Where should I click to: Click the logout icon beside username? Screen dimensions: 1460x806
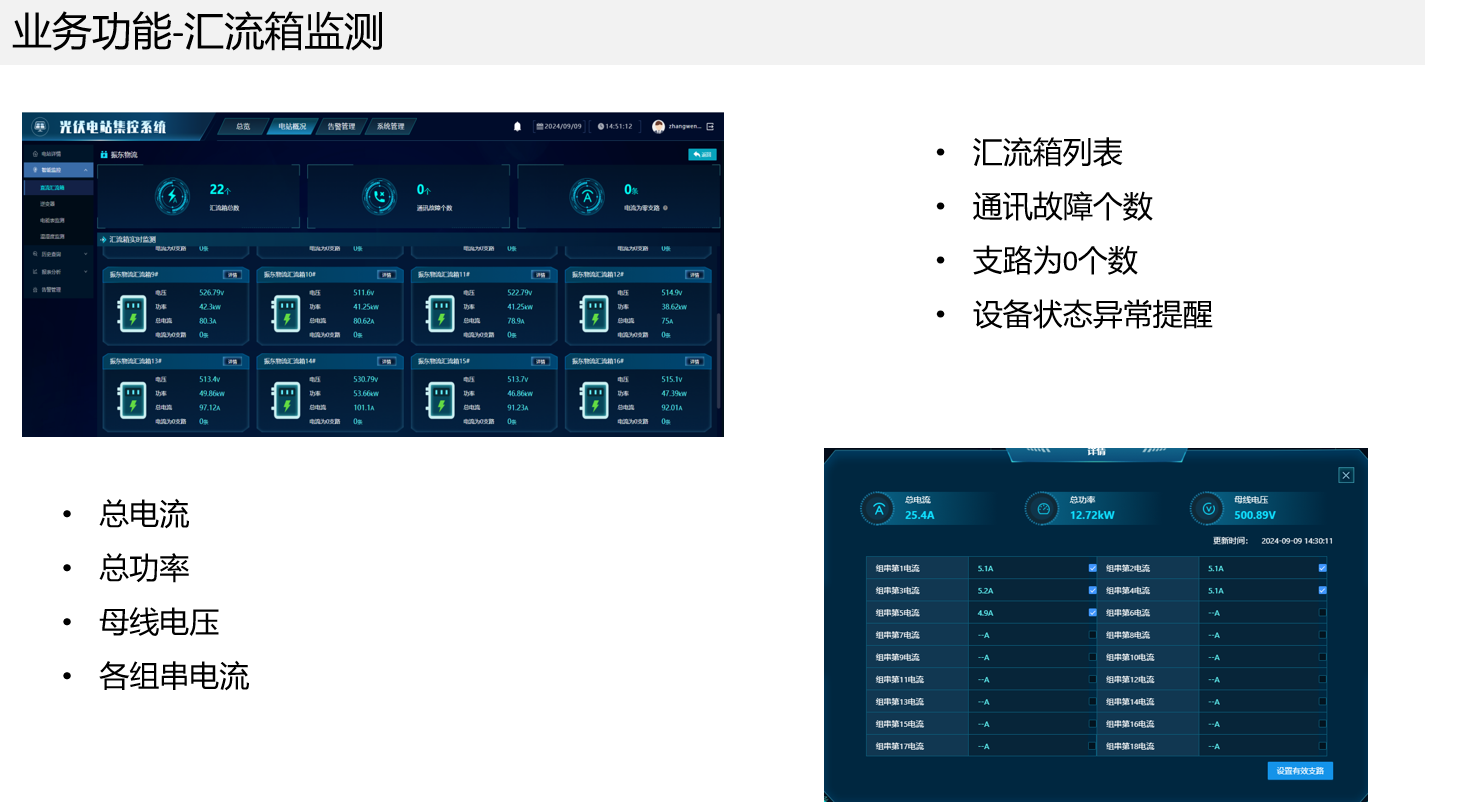tap(710, 127)
